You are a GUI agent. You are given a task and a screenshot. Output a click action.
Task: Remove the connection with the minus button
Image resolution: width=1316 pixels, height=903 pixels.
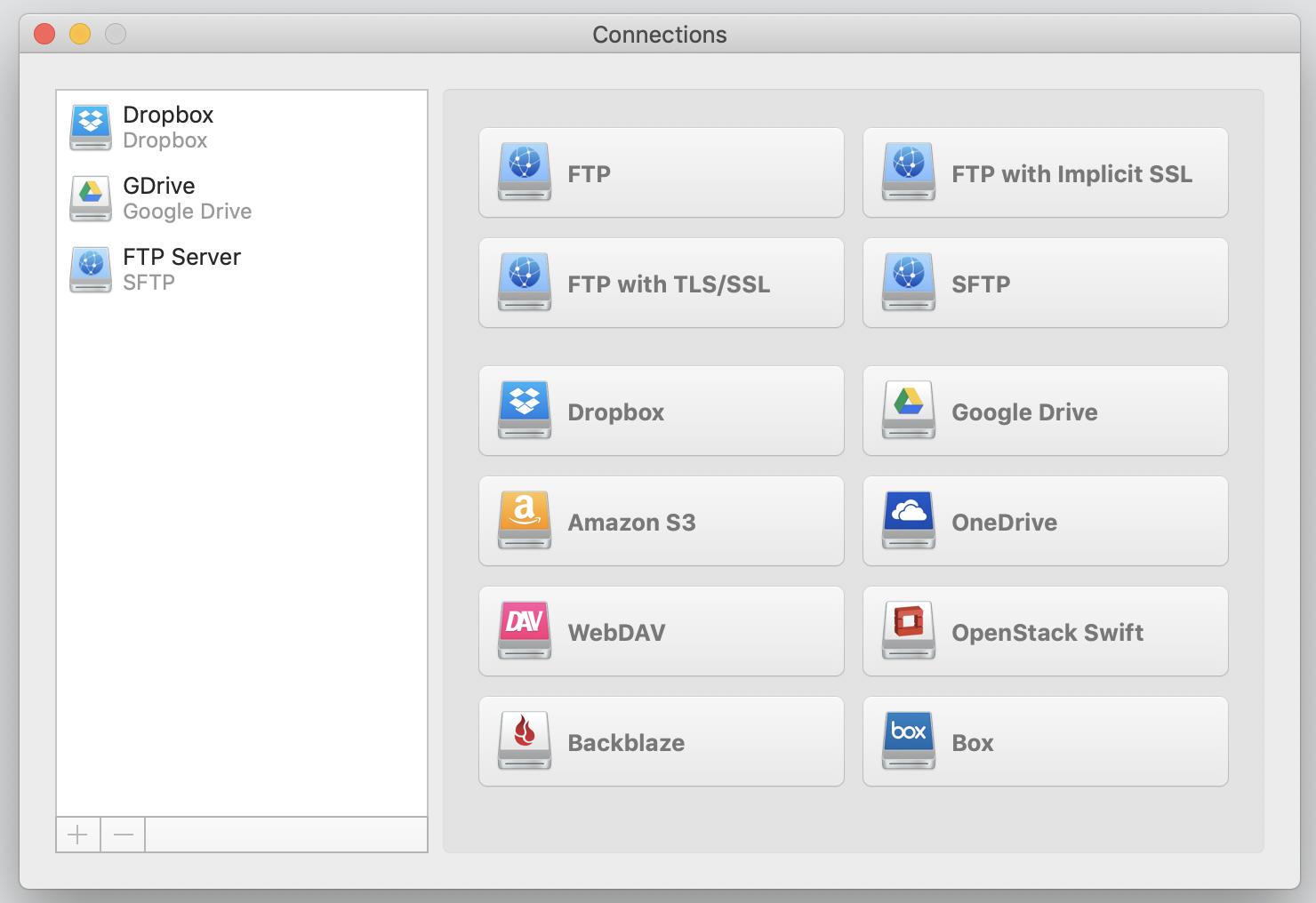(124, 835)
